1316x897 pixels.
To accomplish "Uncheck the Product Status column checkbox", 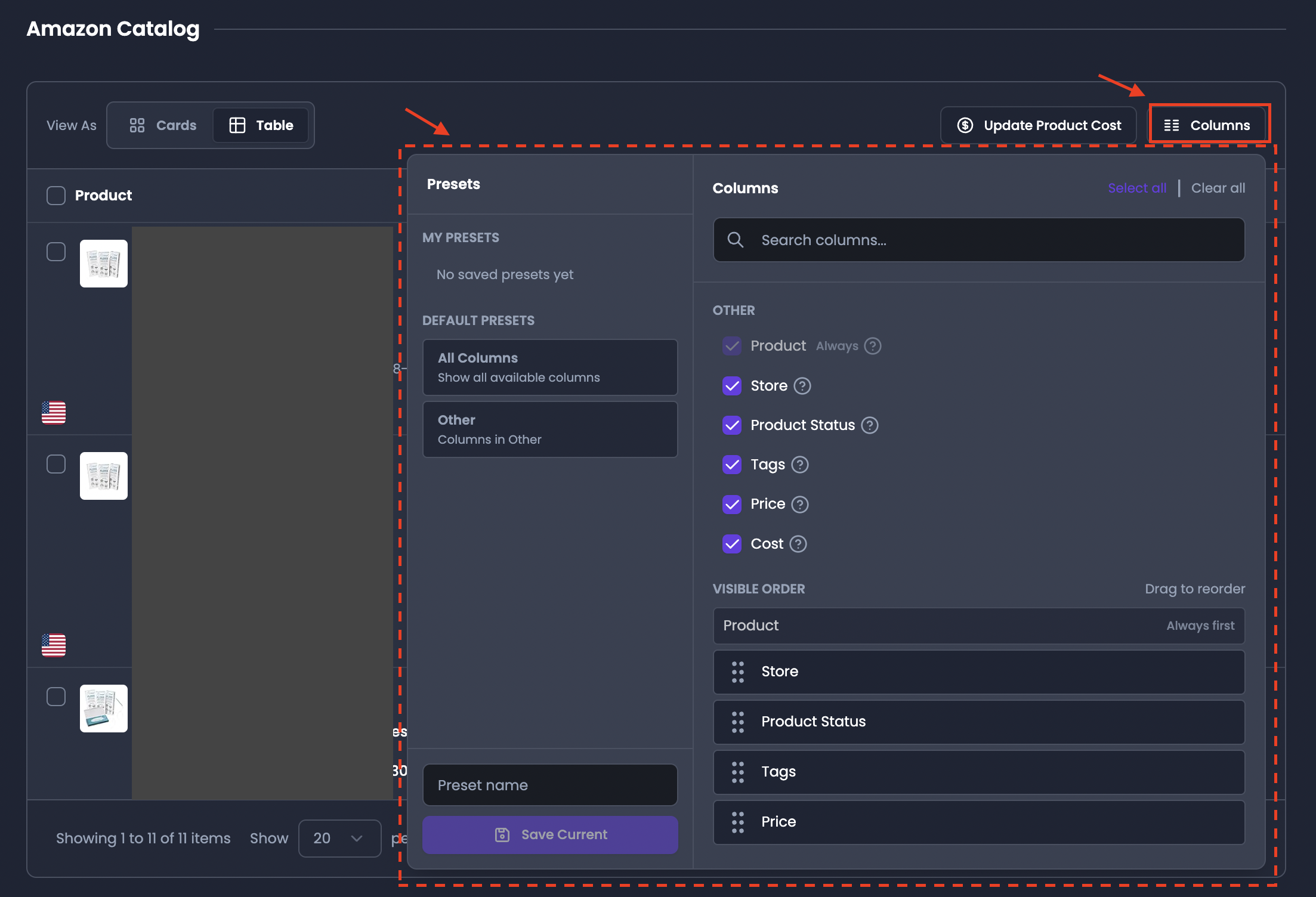I will pyautogui.click(x=732, y=425).
